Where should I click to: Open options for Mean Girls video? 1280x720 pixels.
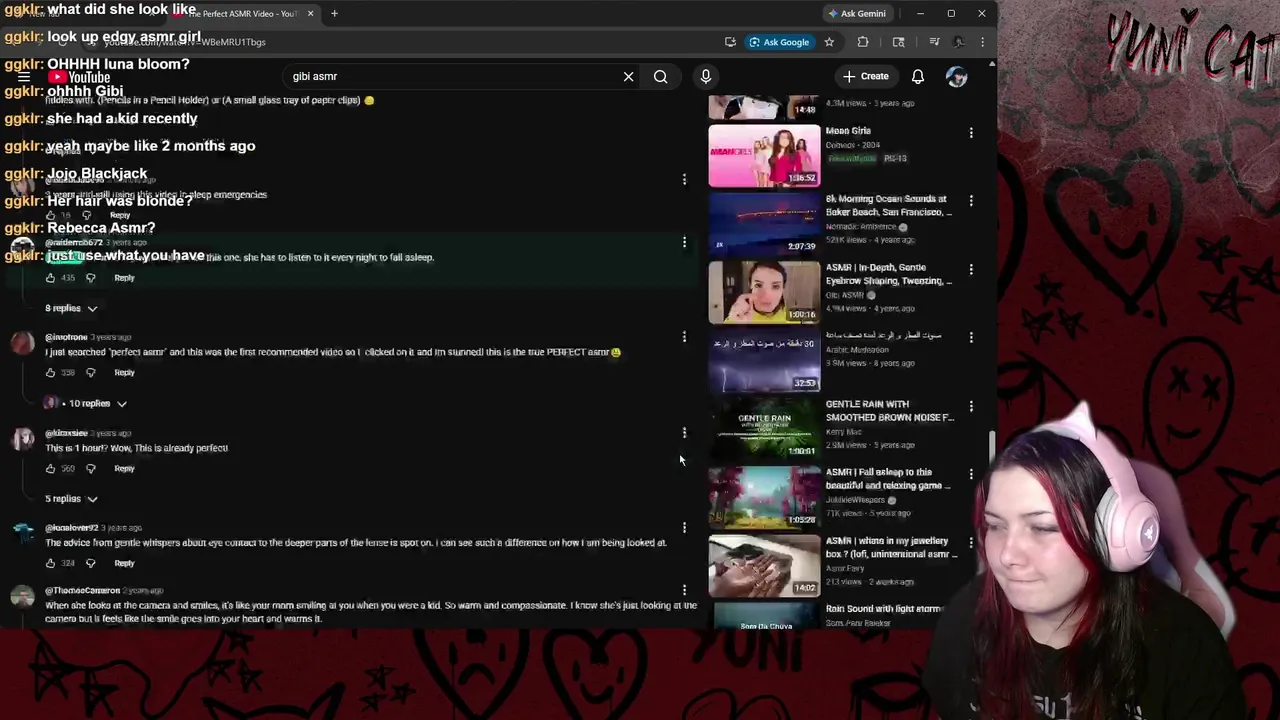click(x=971, y=132)
